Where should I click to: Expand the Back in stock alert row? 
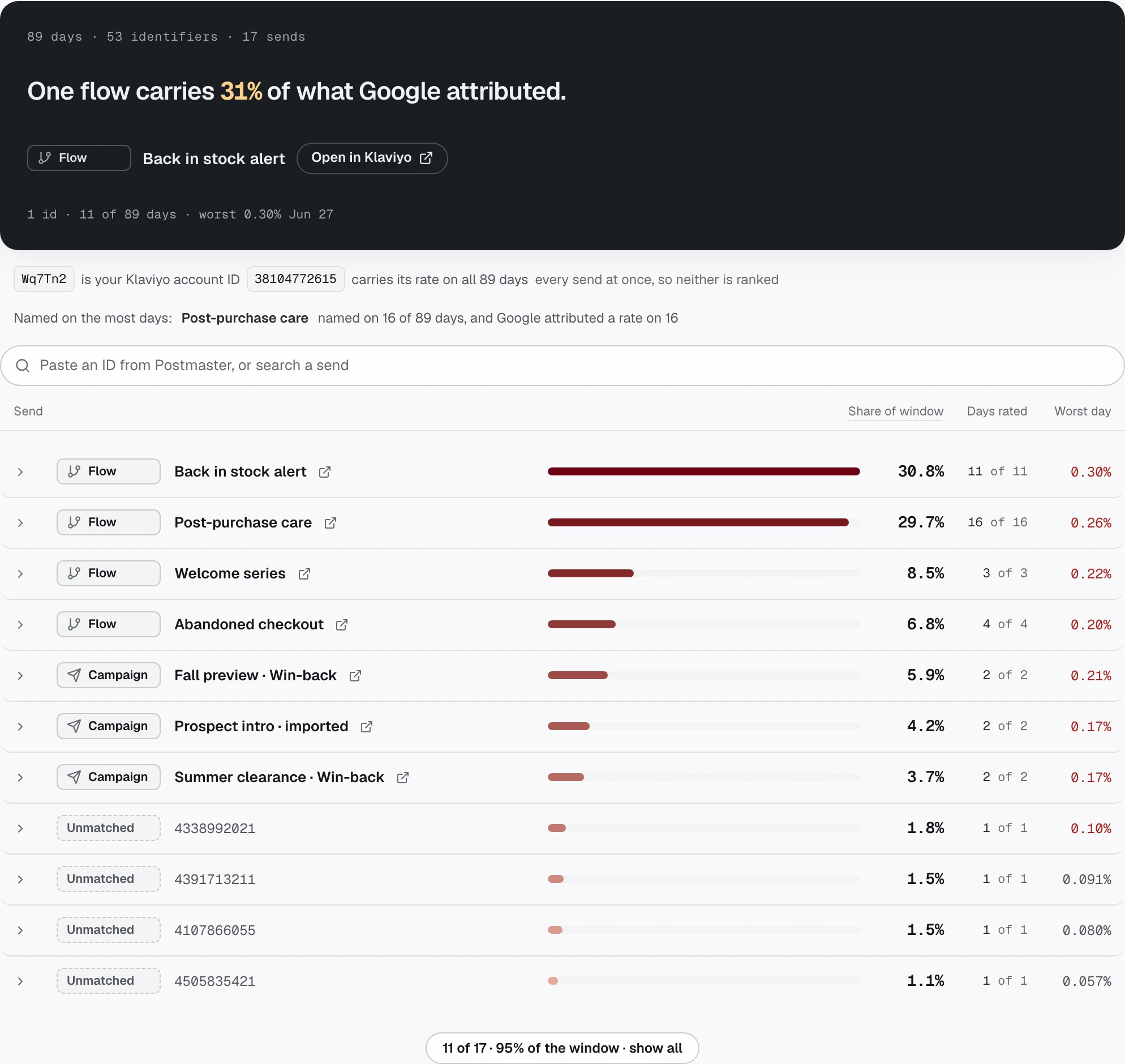pos(20,472)
